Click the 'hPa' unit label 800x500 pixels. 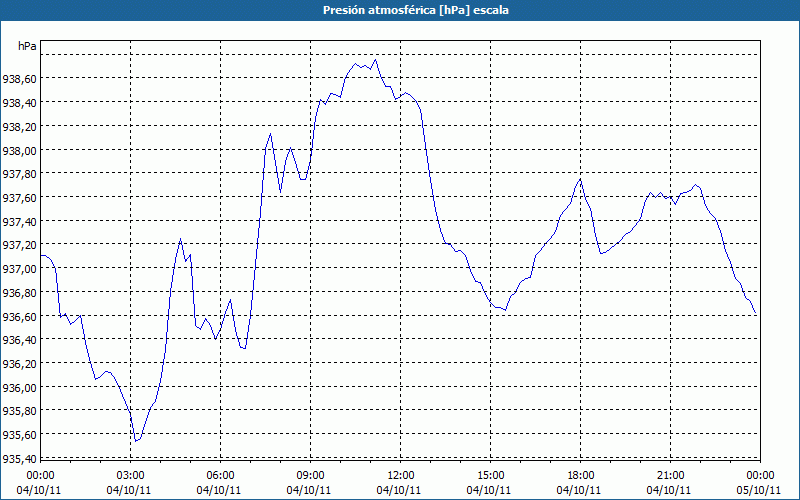click(27, 46)
